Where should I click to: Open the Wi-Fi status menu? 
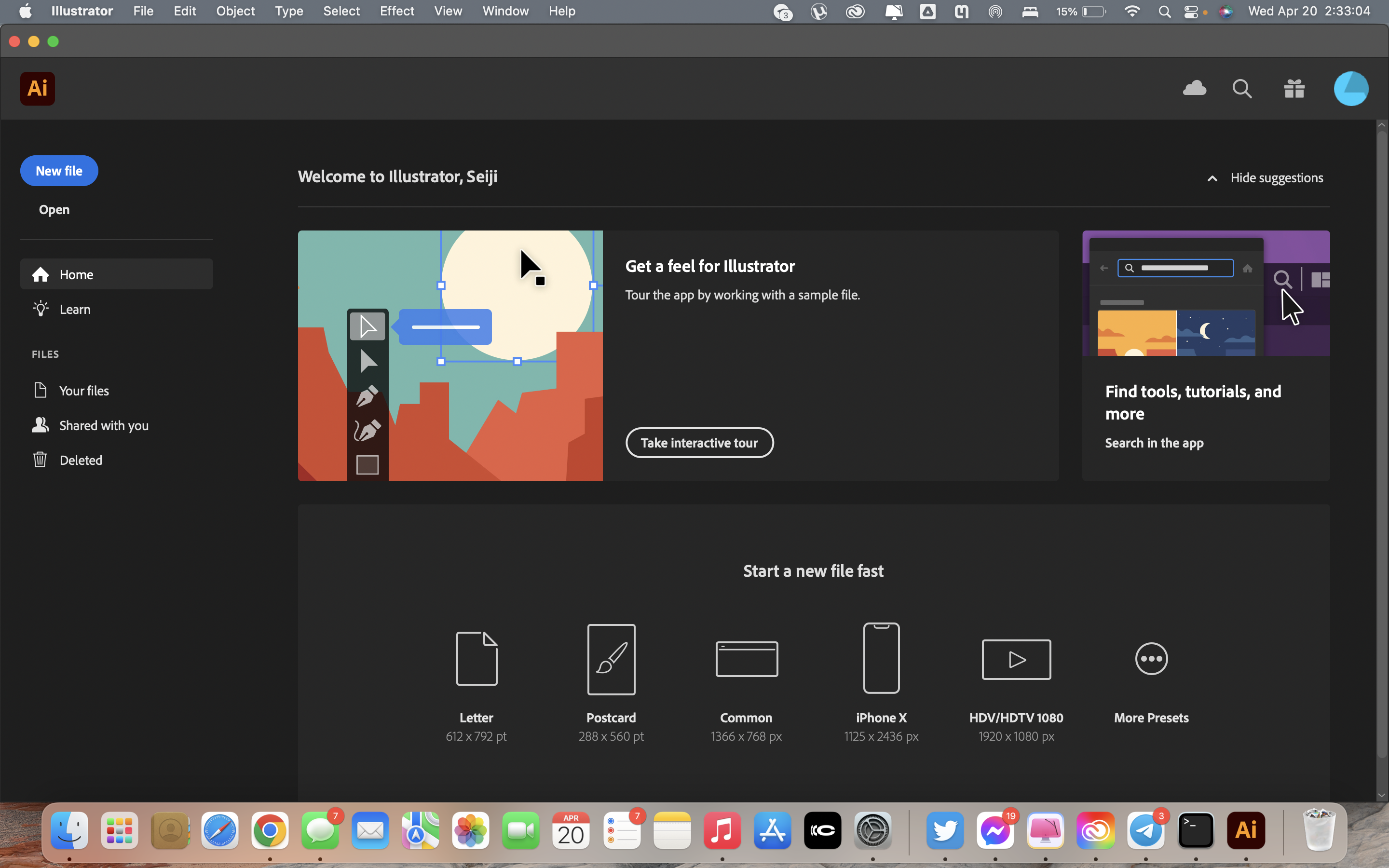pos(1131,11)
